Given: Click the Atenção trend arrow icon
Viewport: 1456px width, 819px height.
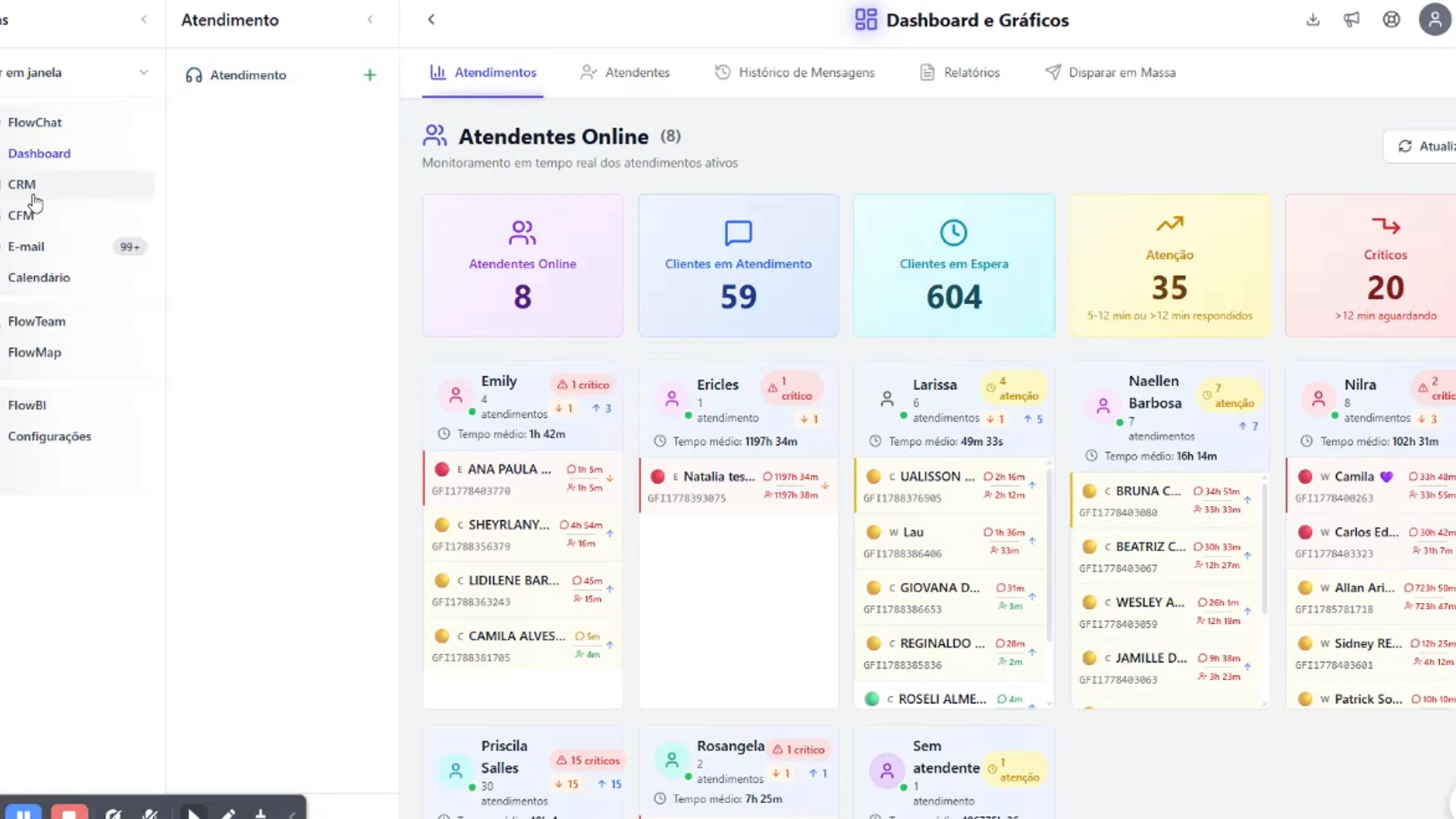Looking at the screenshot, I should pos(1169,224).
